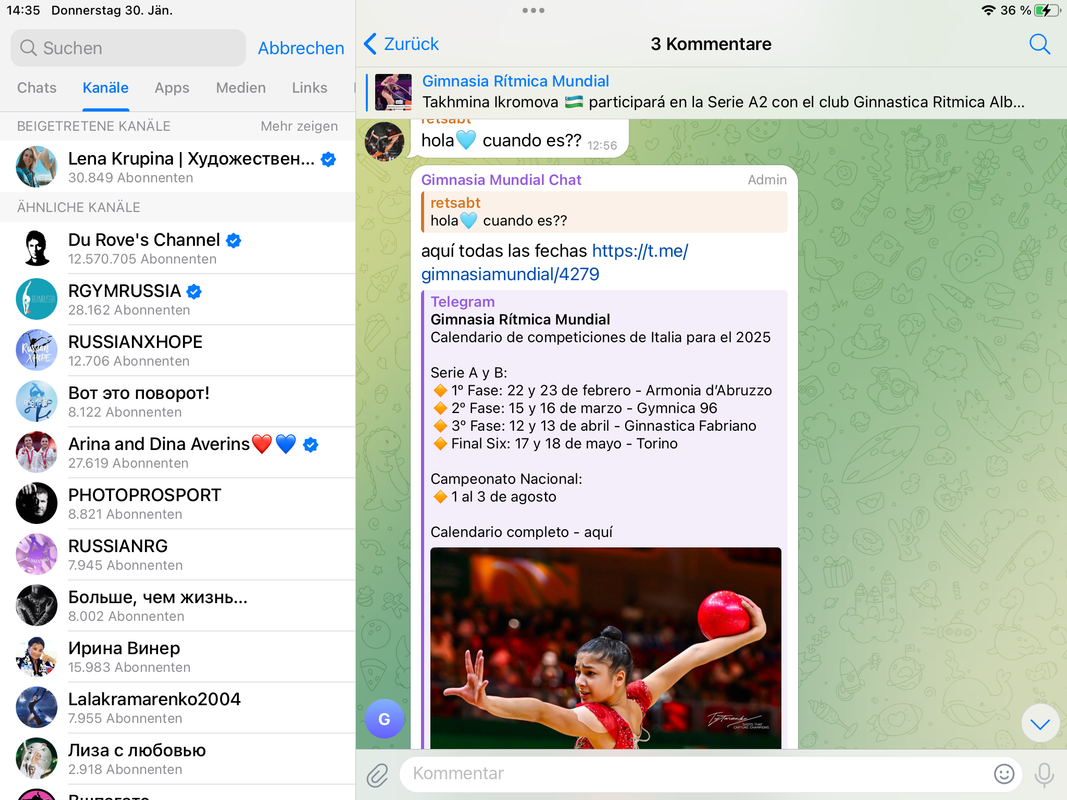Open the PHOTOPROSPORT channel avatar

[x=37, y=503]
